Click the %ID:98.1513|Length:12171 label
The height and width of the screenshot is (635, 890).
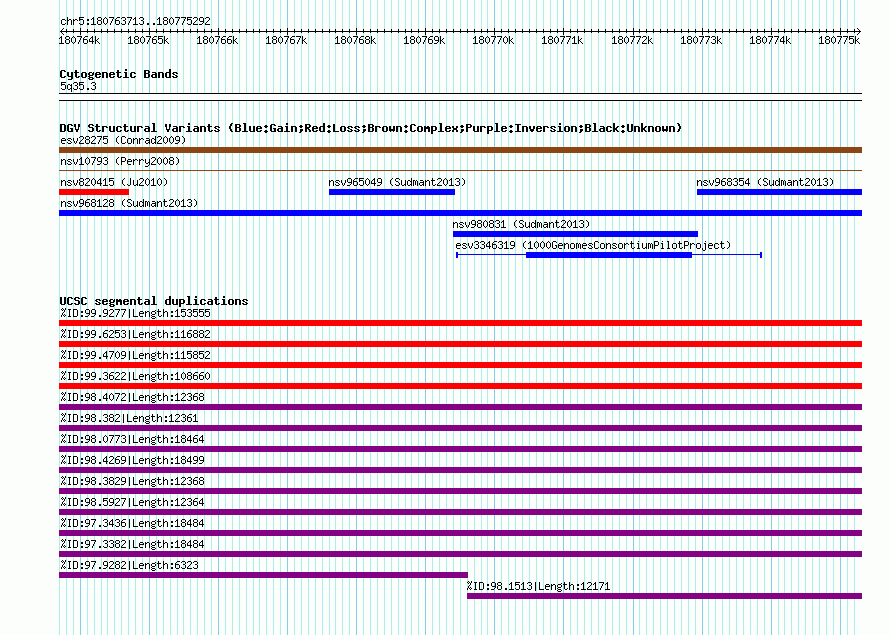(539, 586)
